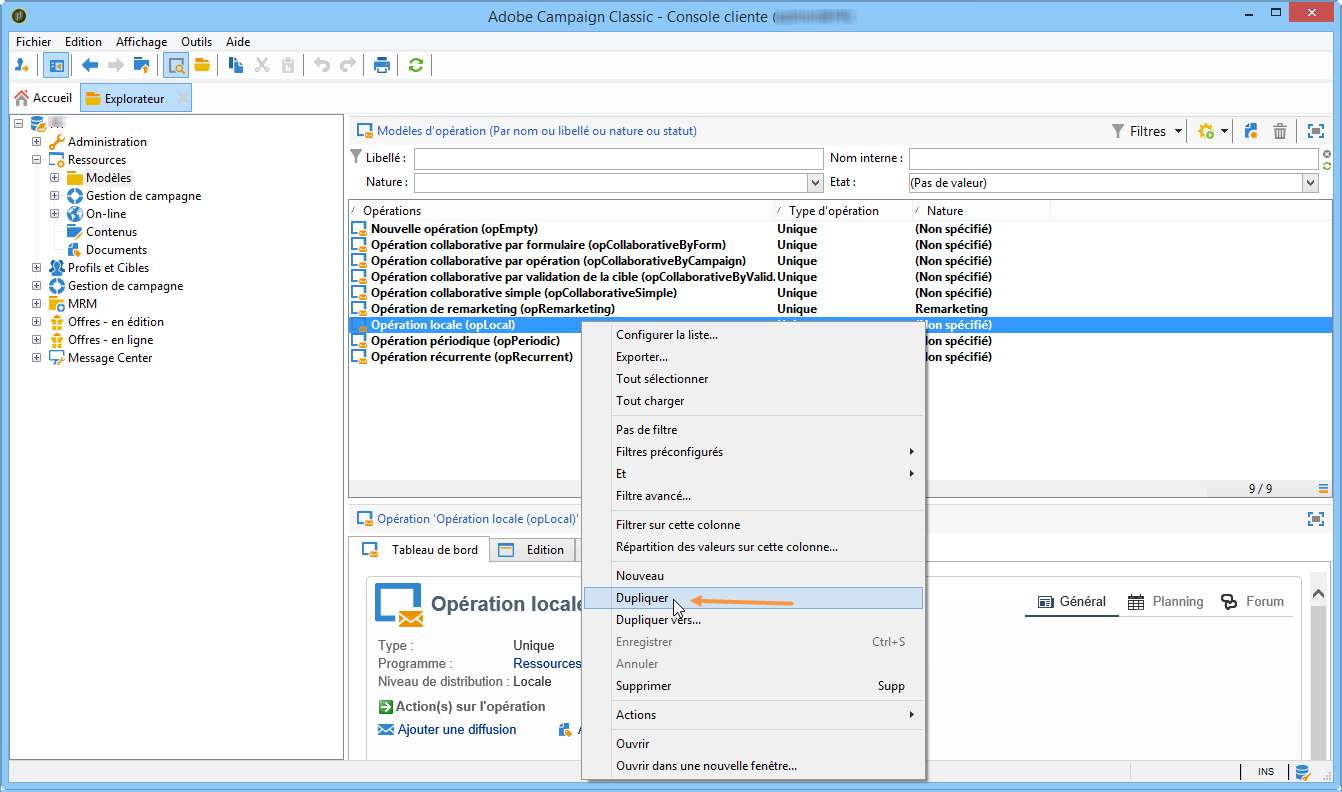Open the Nature combo box dropdown

(x=814, y=183)
